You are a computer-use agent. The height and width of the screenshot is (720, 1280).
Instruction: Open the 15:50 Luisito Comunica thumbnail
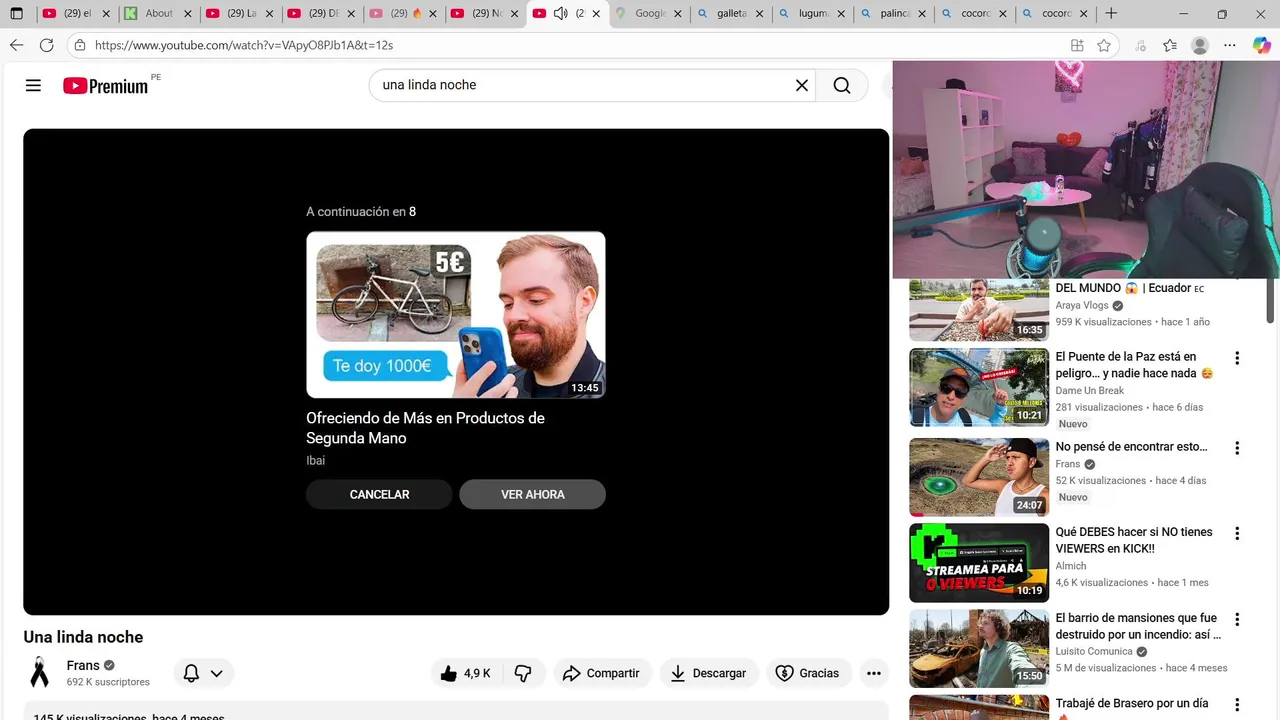(979, 648)
